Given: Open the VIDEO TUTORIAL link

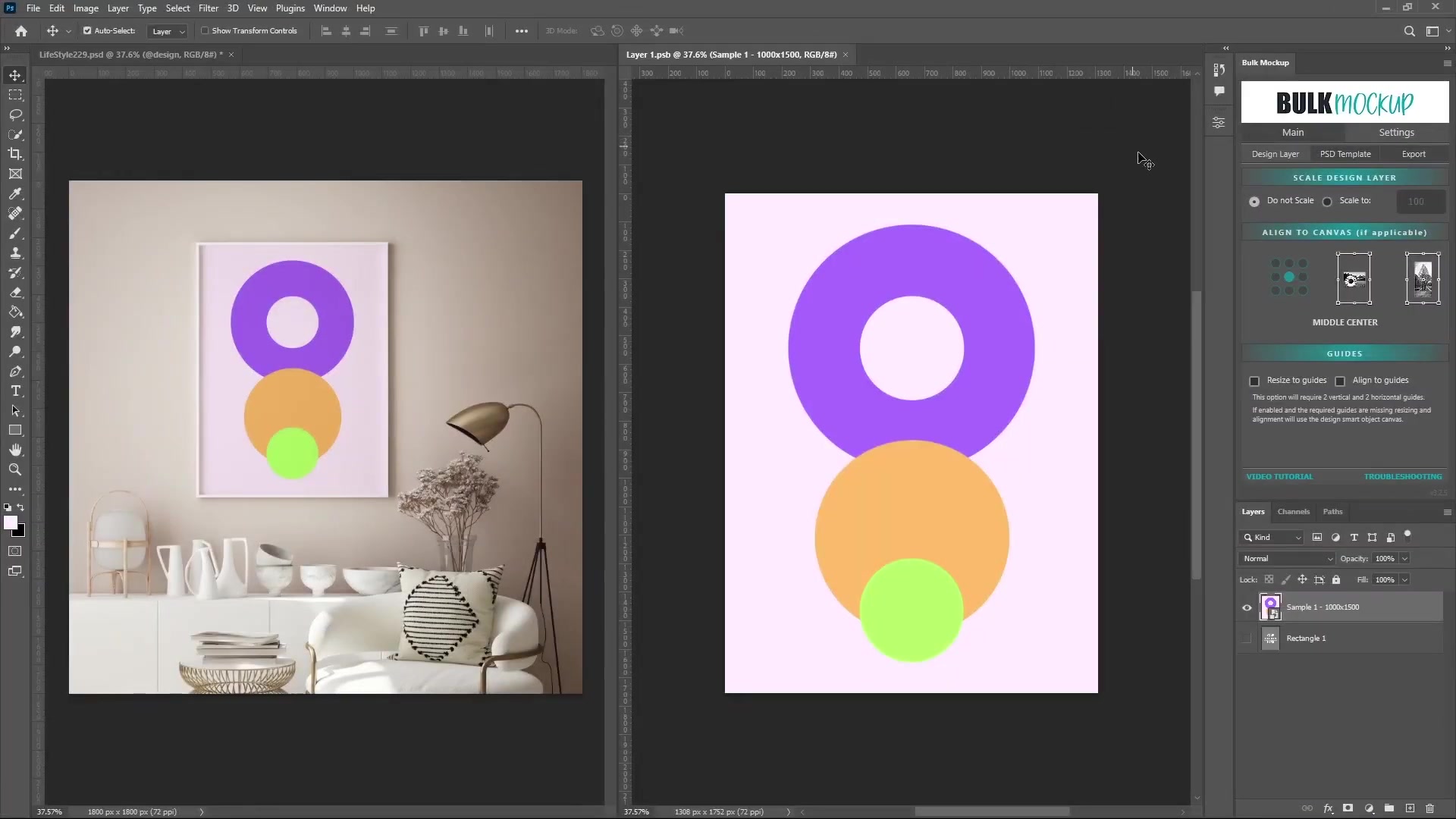Looking at the screenshot, I should (x=1280, y=476).
